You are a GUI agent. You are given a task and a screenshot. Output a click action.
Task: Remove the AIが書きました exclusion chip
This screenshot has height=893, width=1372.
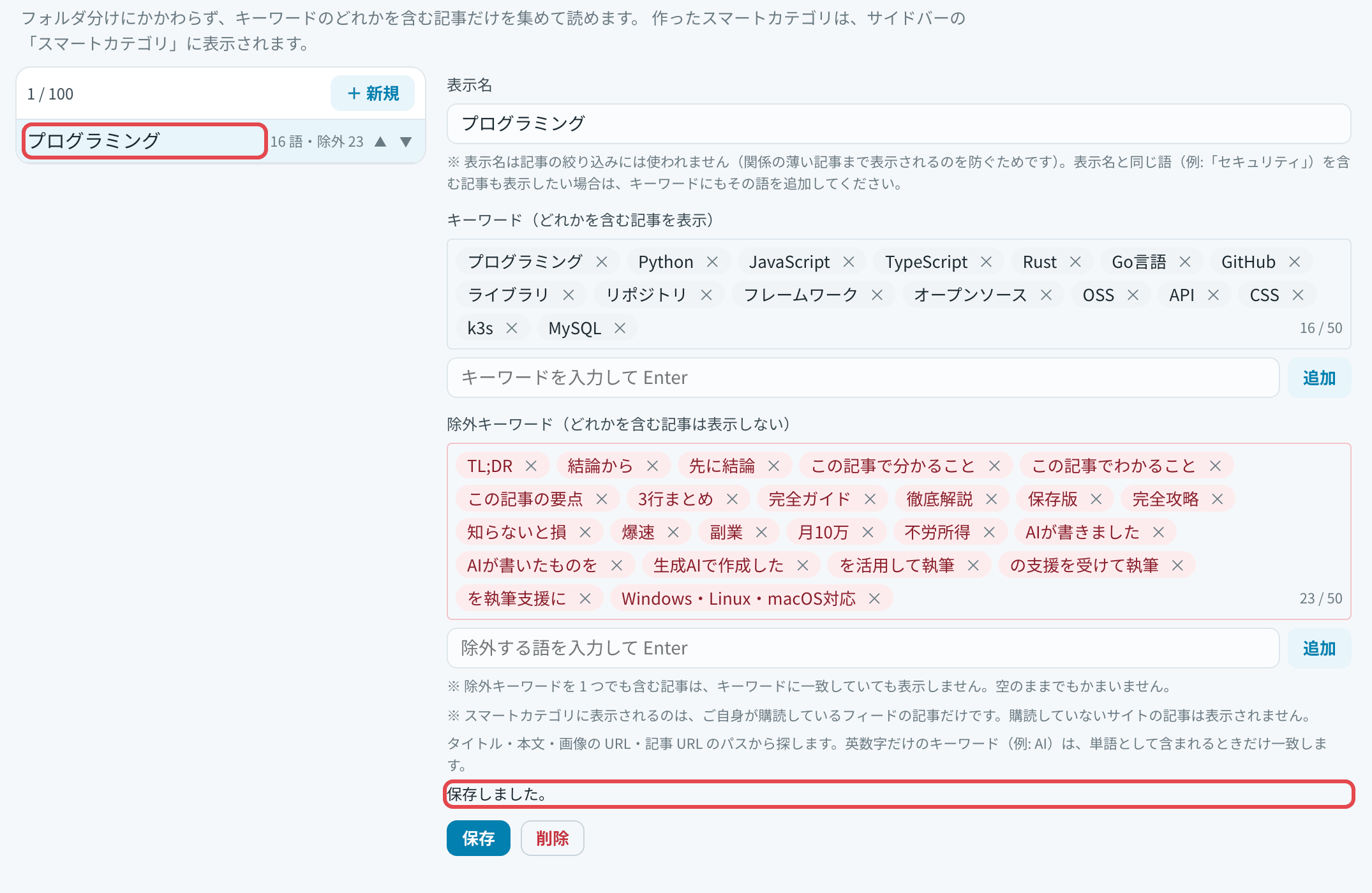tap(1159, 533)
